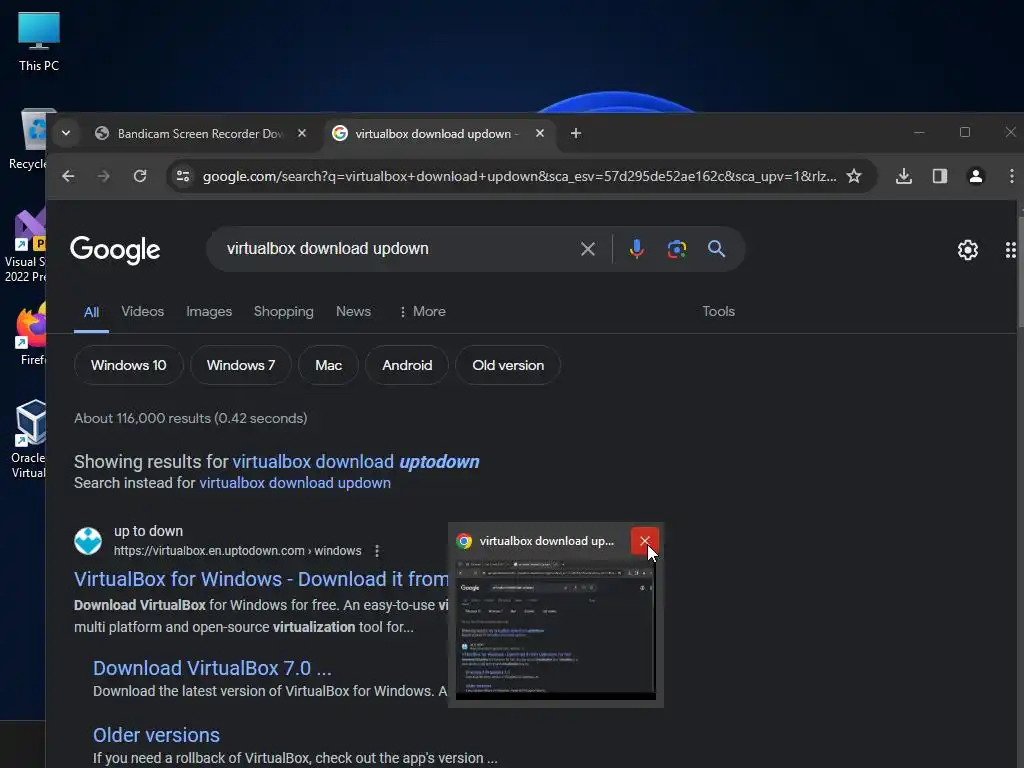The image size is (1024, 768).
Task: Open the 'Older versions' sitelink
Action: [x=156, y=735]
